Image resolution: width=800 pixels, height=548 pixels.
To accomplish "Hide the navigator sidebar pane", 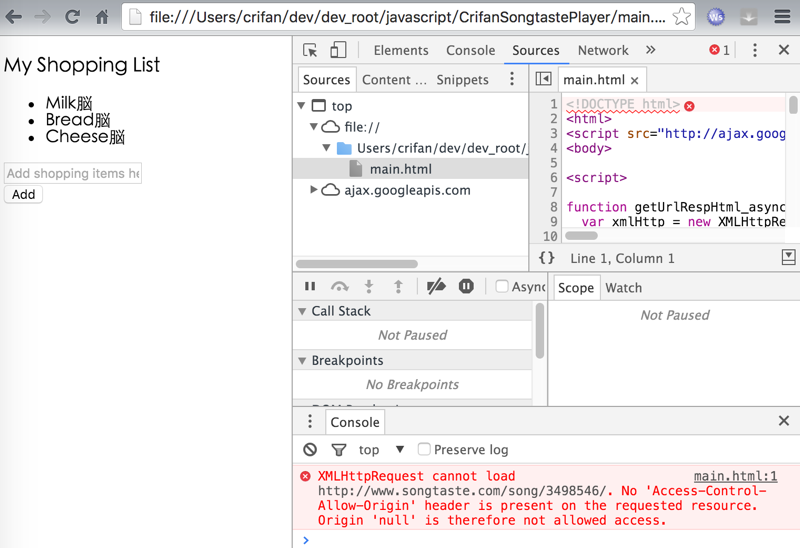I will 543,79.
